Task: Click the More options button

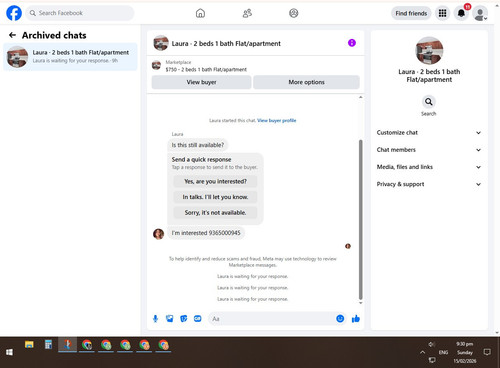Action: [306, 82]
